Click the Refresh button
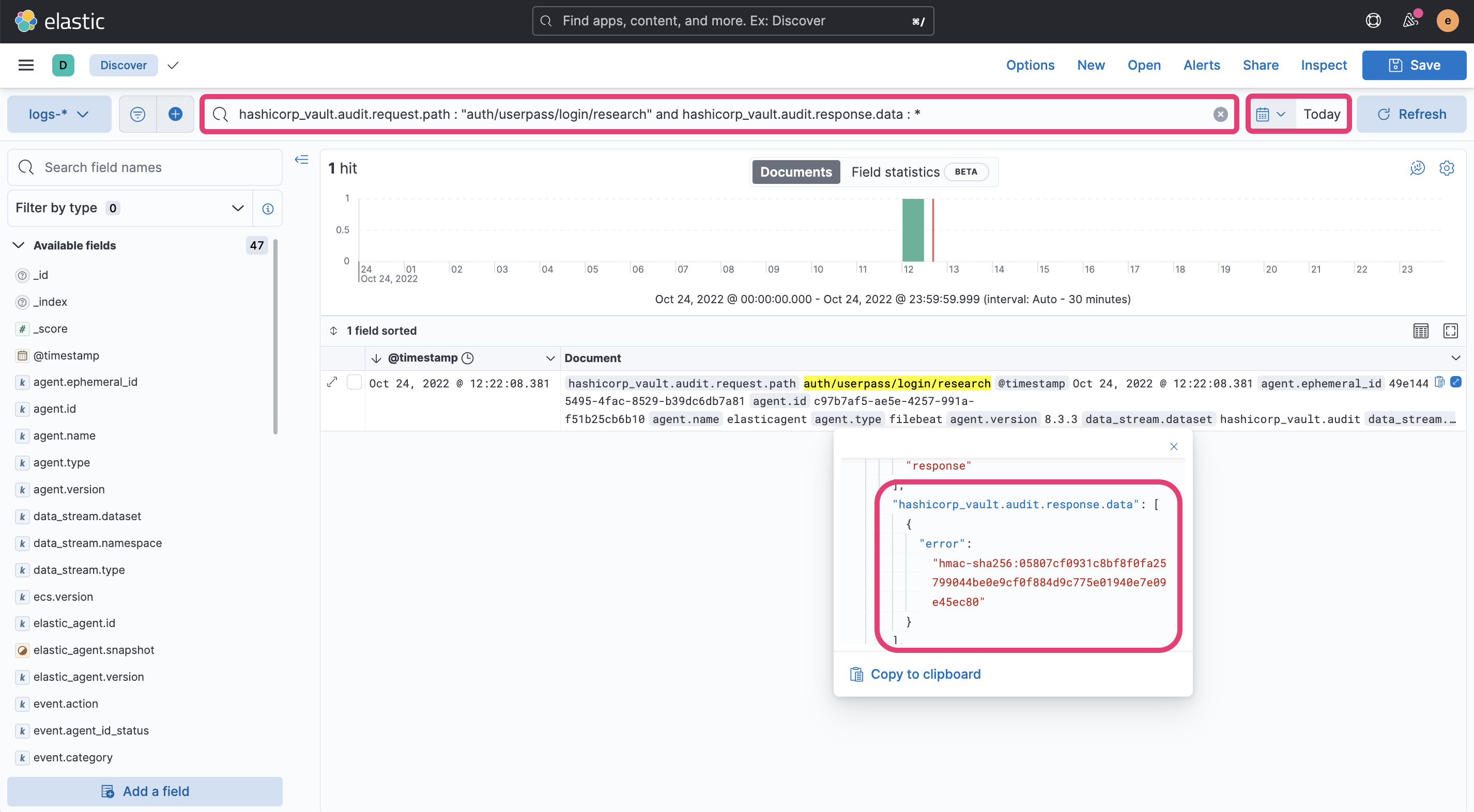 pos(1411,114)
